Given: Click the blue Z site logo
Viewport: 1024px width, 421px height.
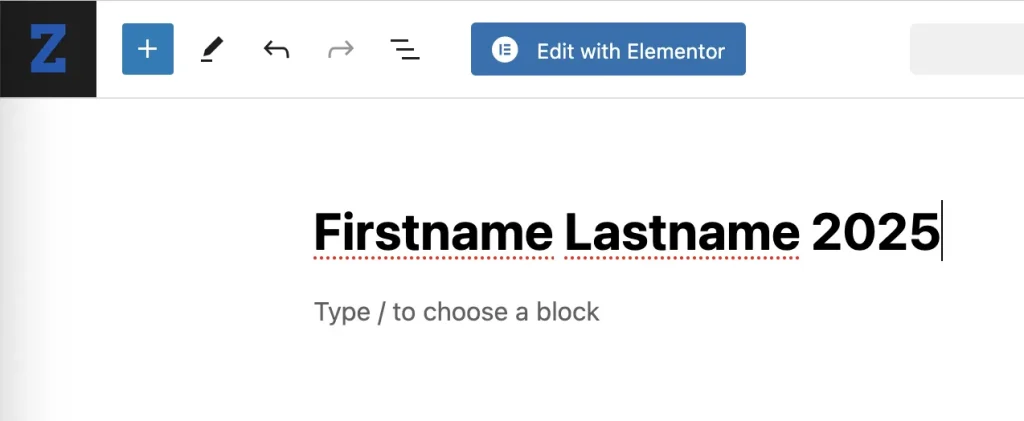Looking at the screenshot, I should (48, 49).
